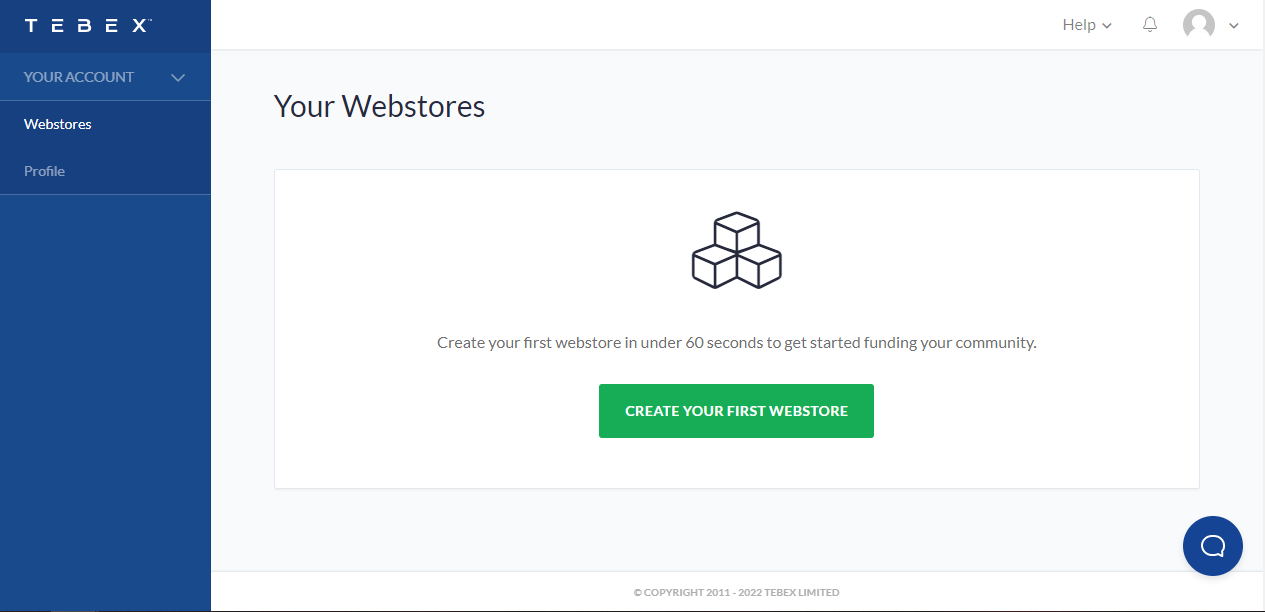The image size is (1265, 612).
Task: Open the live chat bubble
Action: tap(1213, 546)
